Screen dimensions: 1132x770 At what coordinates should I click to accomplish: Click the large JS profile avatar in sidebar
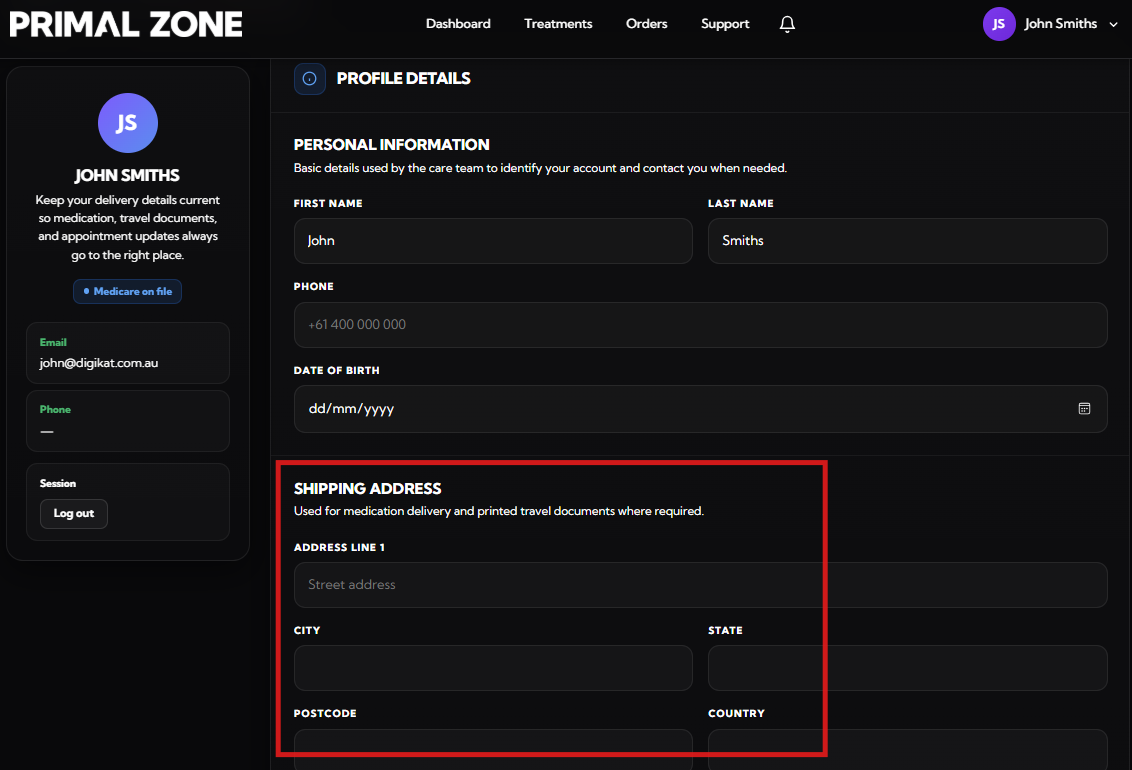click(x=127, y=123)
